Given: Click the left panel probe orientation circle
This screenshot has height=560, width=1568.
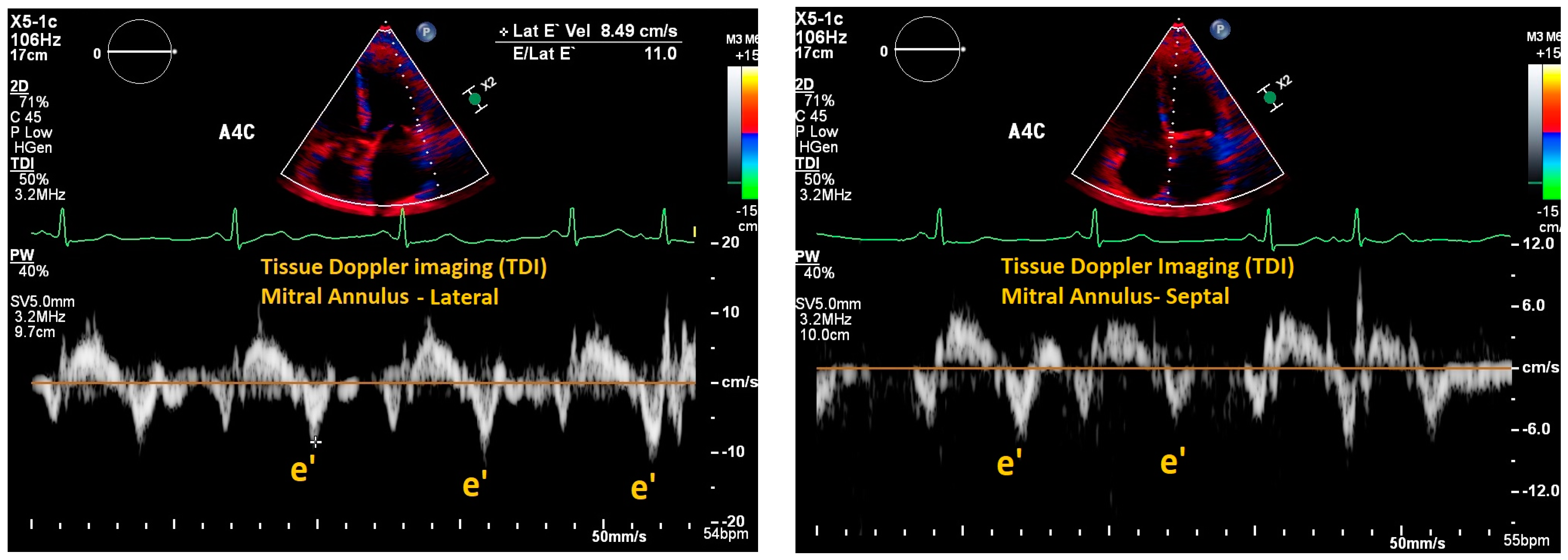Looking at the screenshot, I should coord(139,52).
